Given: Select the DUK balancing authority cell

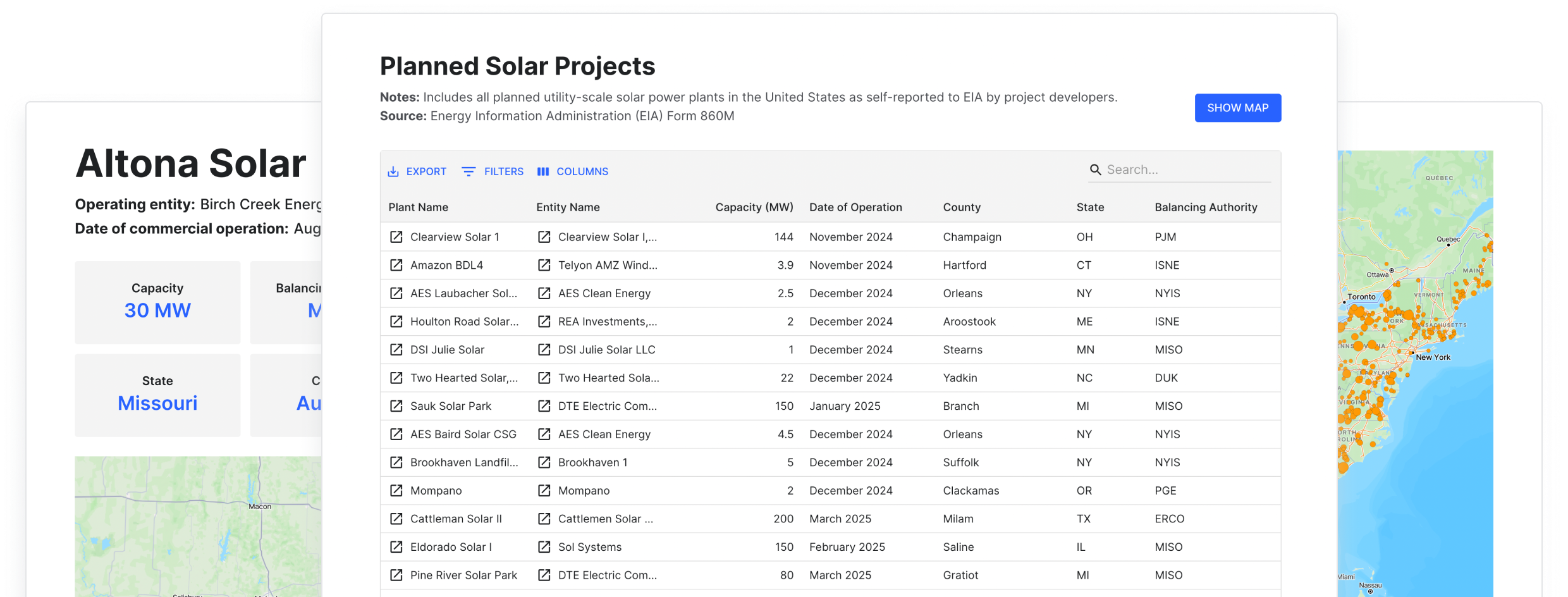Looking at the screenshot, I should click(x=1166, y=378).
